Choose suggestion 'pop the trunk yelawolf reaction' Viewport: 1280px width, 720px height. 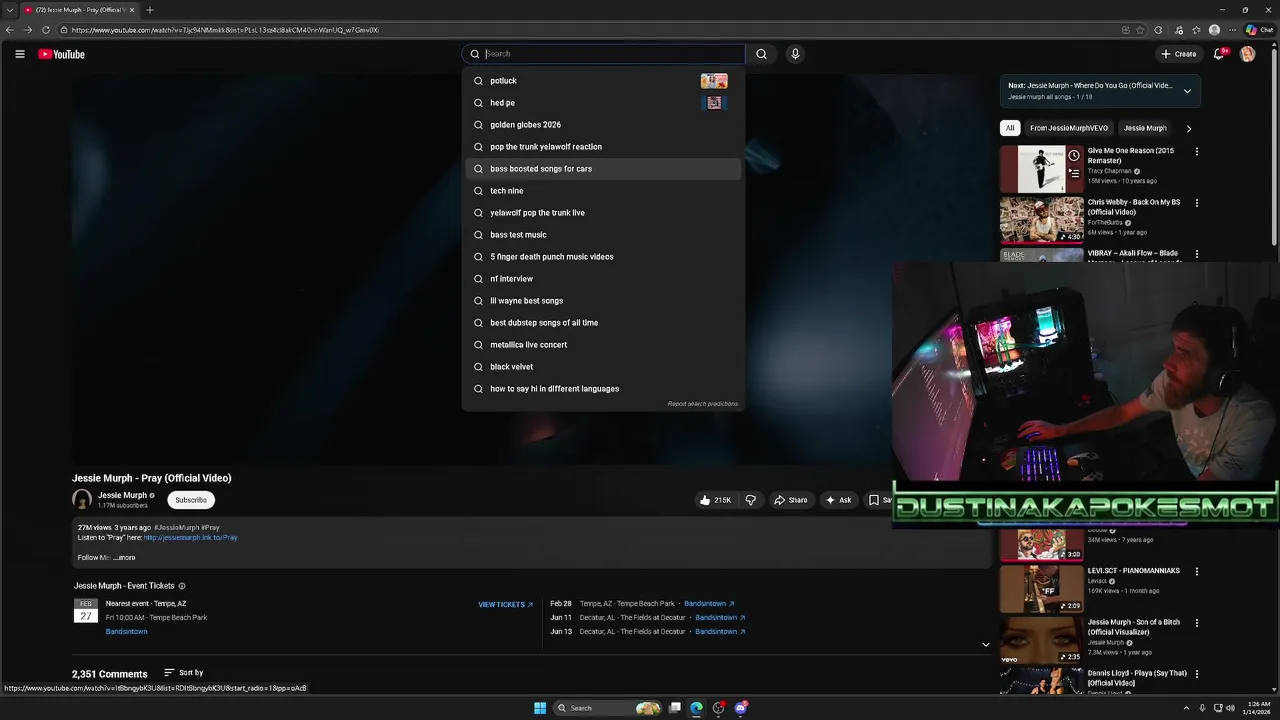603,147
